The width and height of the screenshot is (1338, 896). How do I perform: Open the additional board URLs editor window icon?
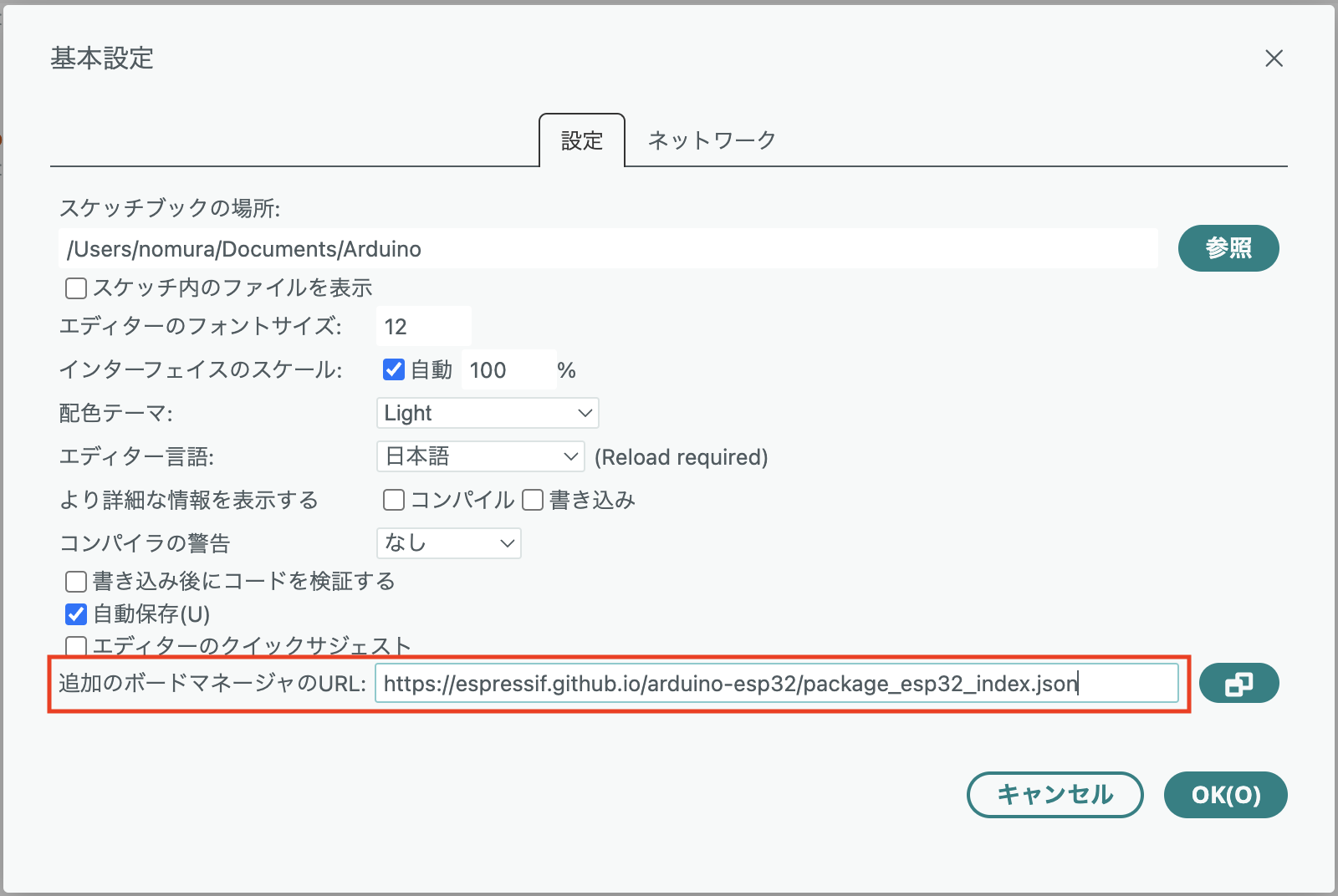[x=1238, y=684]
